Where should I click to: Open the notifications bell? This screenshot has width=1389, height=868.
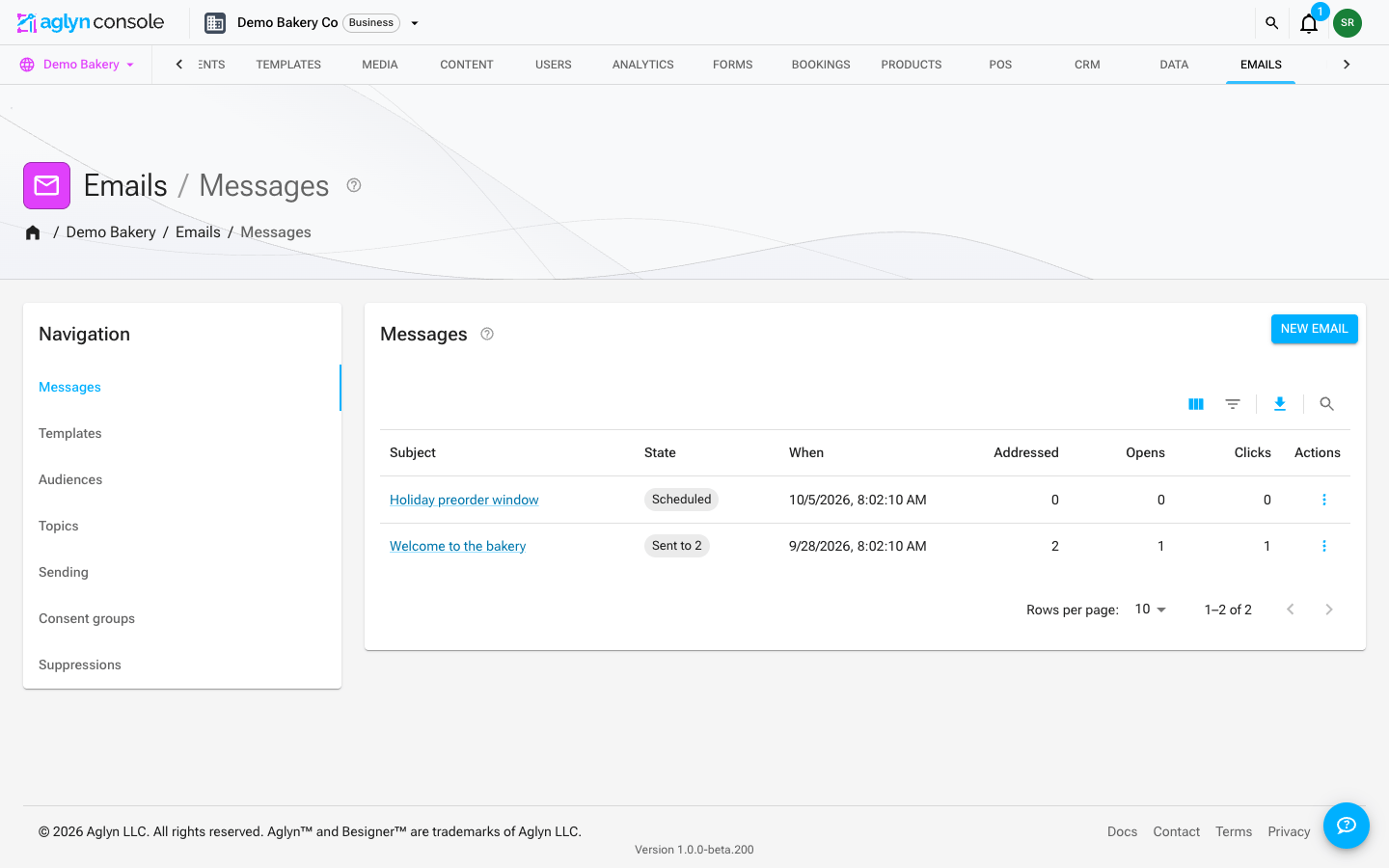pyautogui.click(x=1309, y=23)
